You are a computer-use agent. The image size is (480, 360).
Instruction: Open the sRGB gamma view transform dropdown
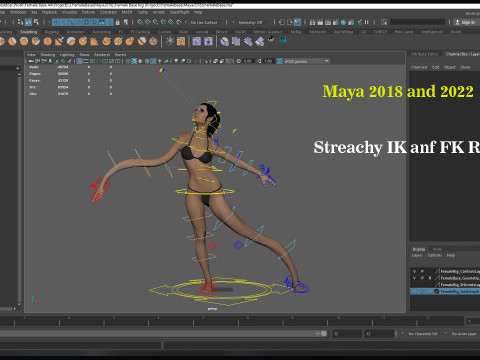(x=307, y=61)
